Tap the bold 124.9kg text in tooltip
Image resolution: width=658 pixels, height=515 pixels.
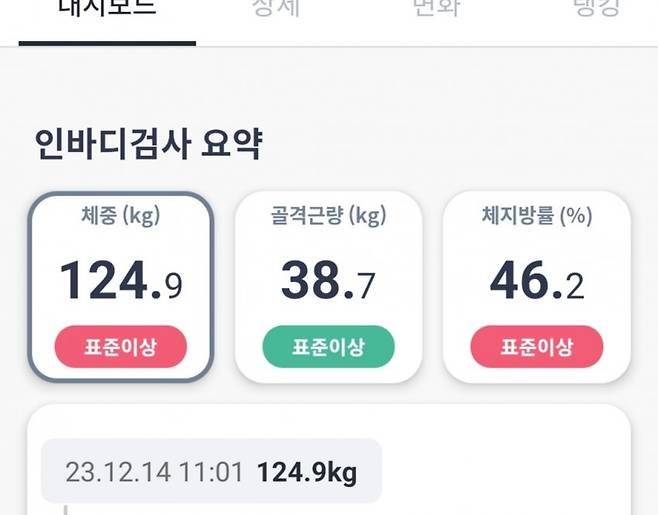pos(307,471)
